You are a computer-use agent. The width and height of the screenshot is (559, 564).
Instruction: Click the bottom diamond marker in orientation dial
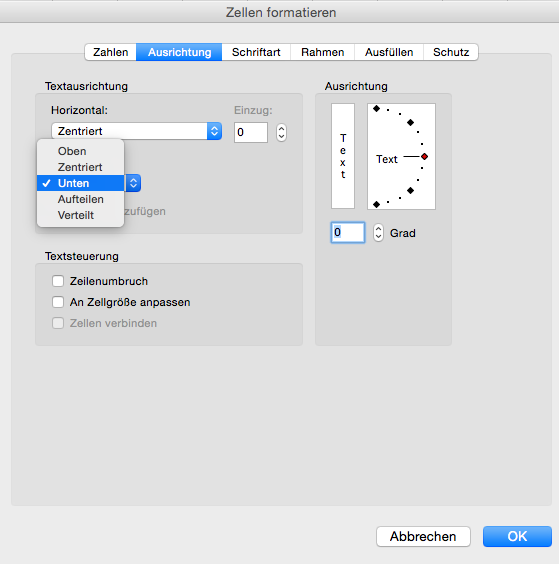376,205
